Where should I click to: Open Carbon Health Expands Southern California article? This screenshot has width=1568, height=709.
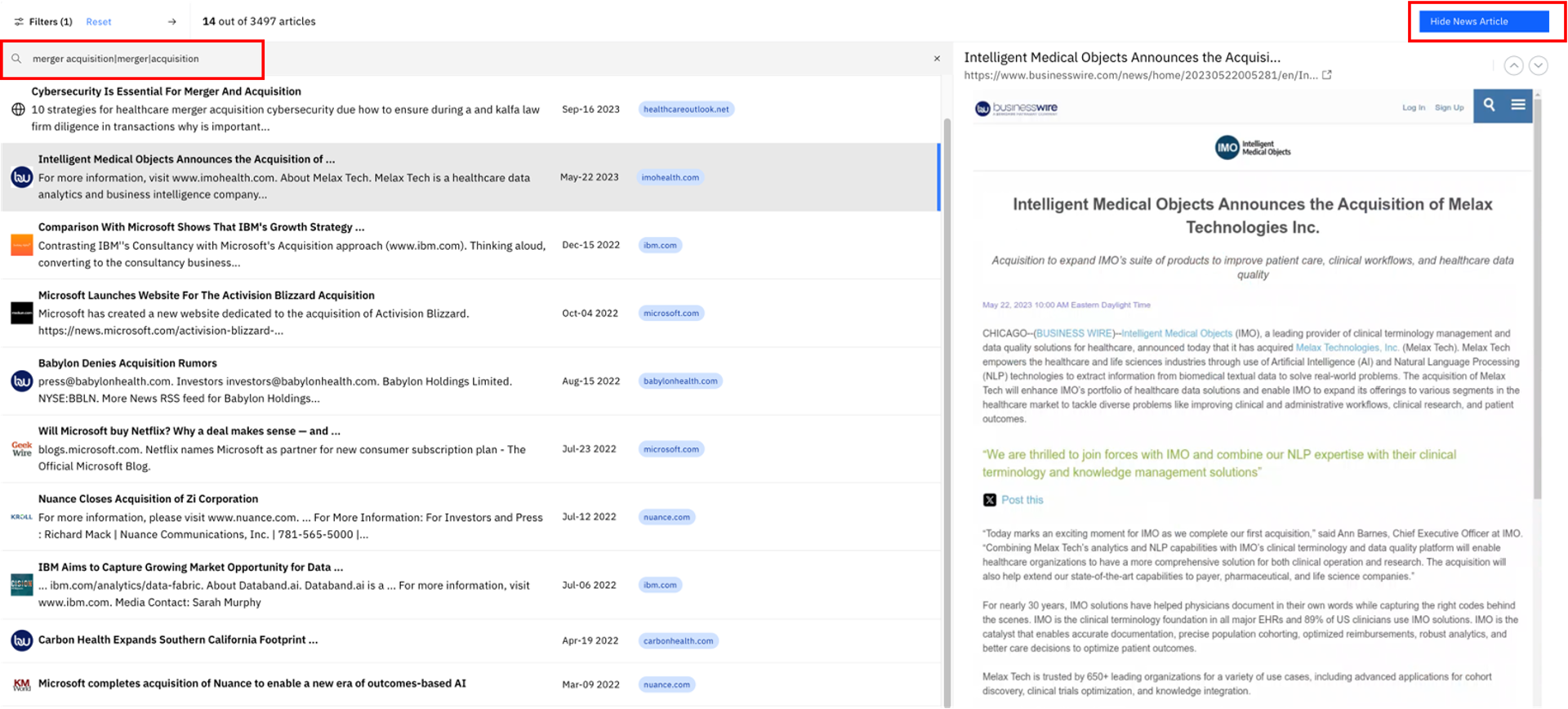pos(178,640)
